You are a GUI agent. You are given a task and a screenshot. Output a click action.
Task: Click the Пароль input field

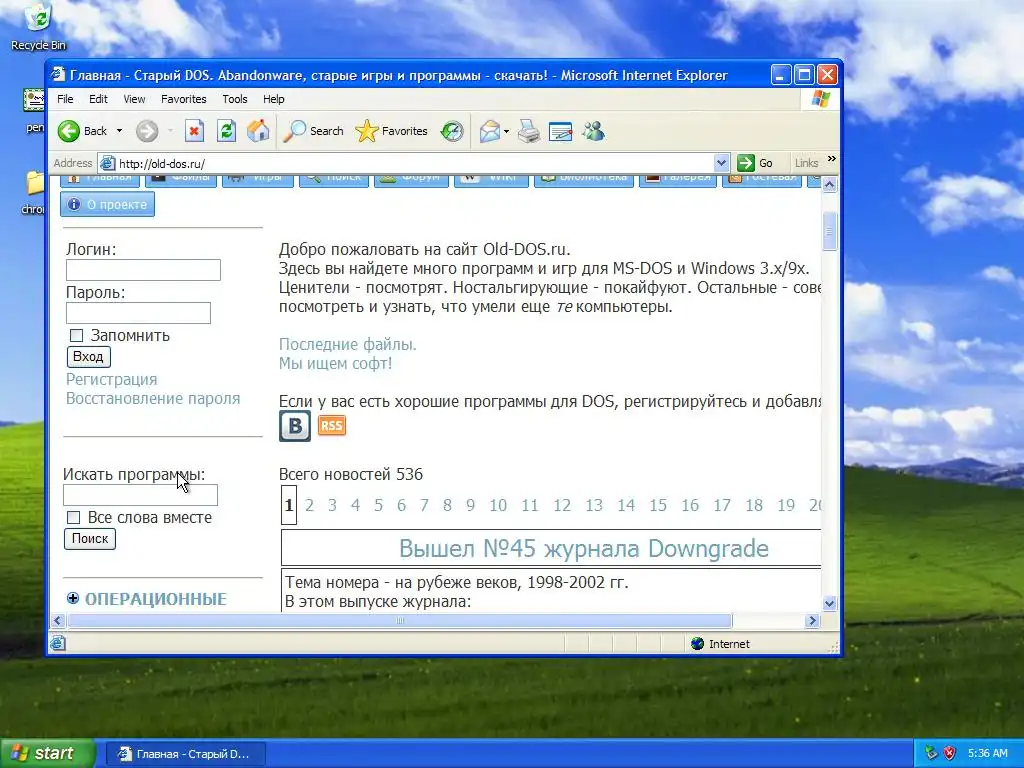[138, 313]
